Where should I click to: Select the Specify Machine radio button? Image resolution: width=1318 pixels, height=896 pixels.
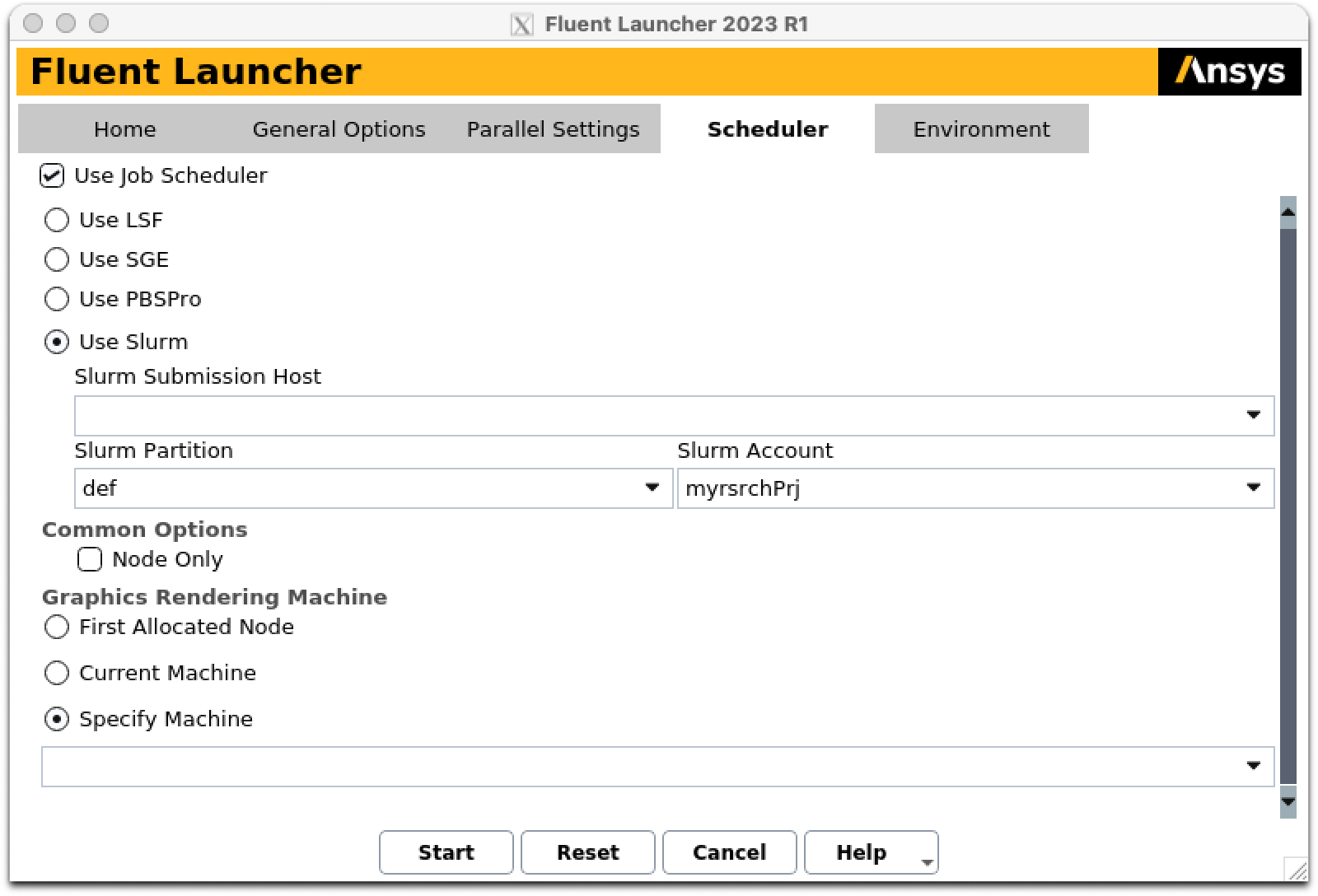click(x=56, y=719)
